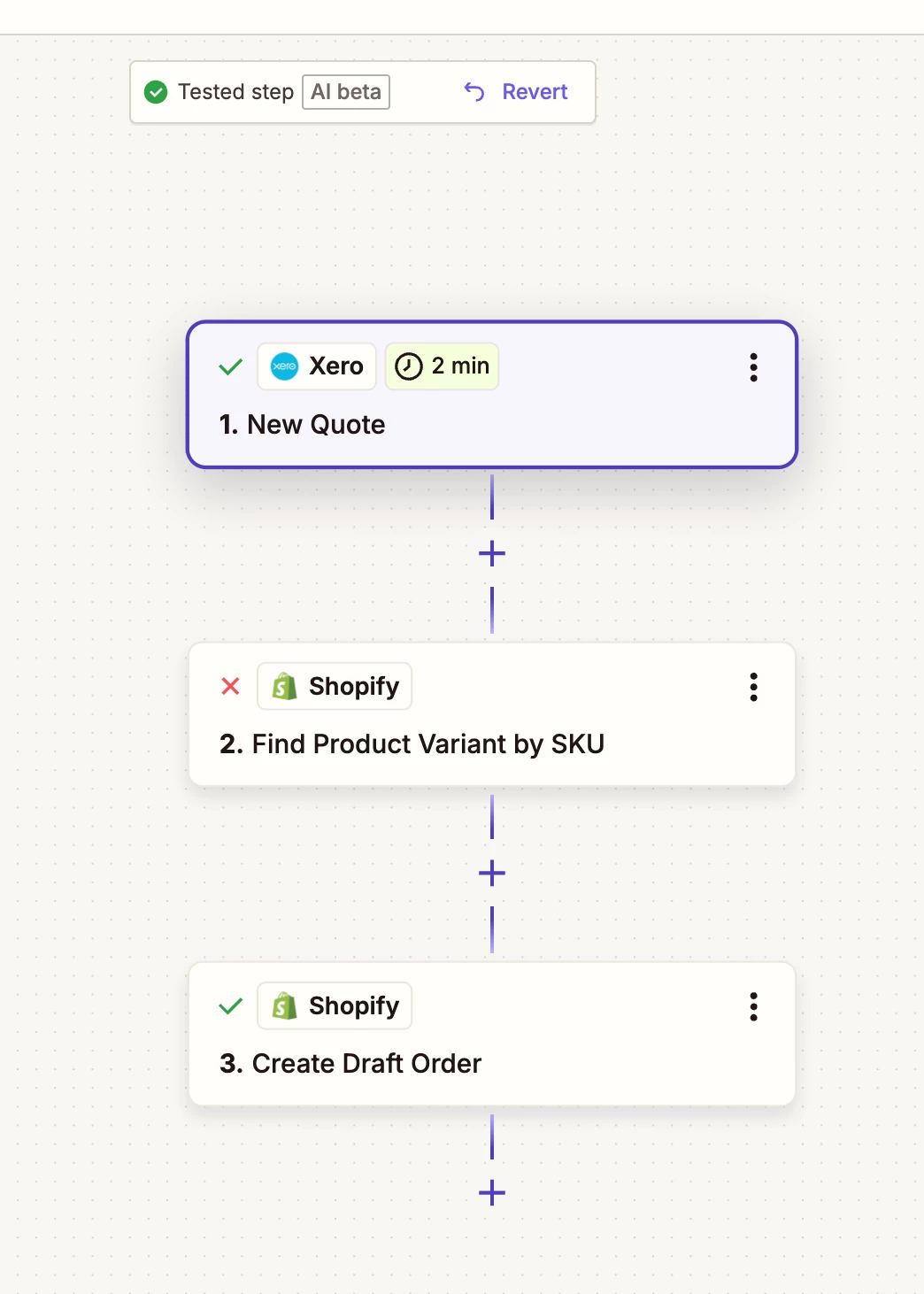Click the green checkmark status on step 1
The image size is (924, 1294).
[x=231, y=366]
